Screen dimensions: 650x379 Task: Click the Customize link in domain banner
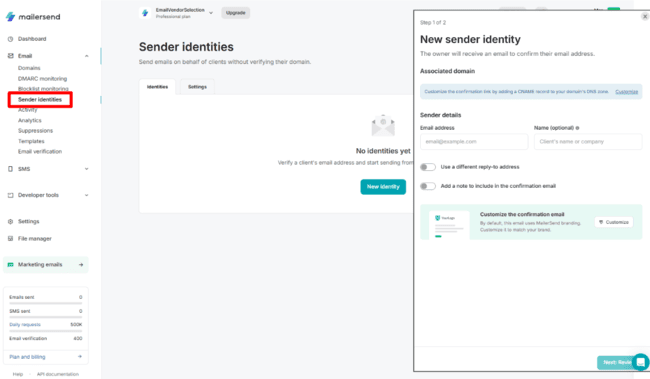(626, 92)
